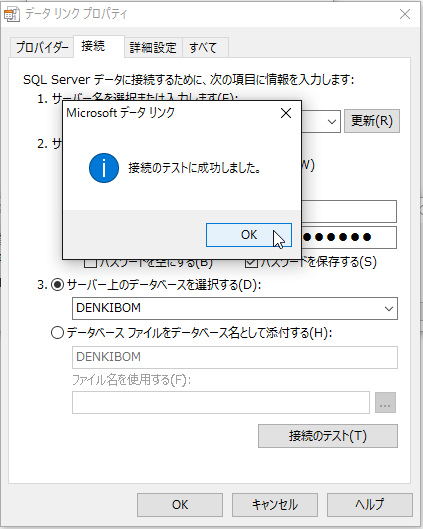This screenshot has width=423, height=529.
Task: Close the Microsoft データ リンク message box
Action: [x=286, y=113]
